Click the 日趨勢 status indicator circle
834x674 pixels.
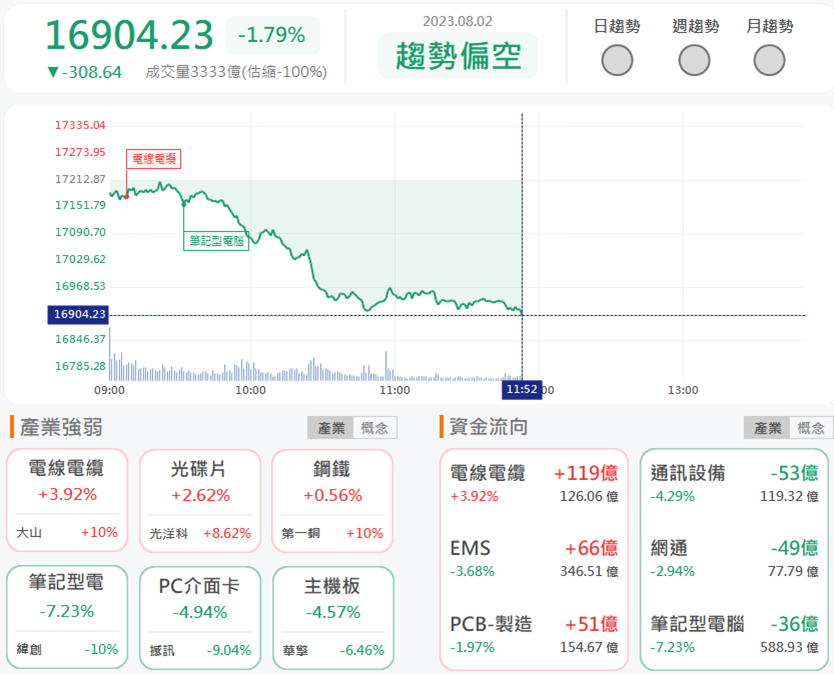pos(617,60)
